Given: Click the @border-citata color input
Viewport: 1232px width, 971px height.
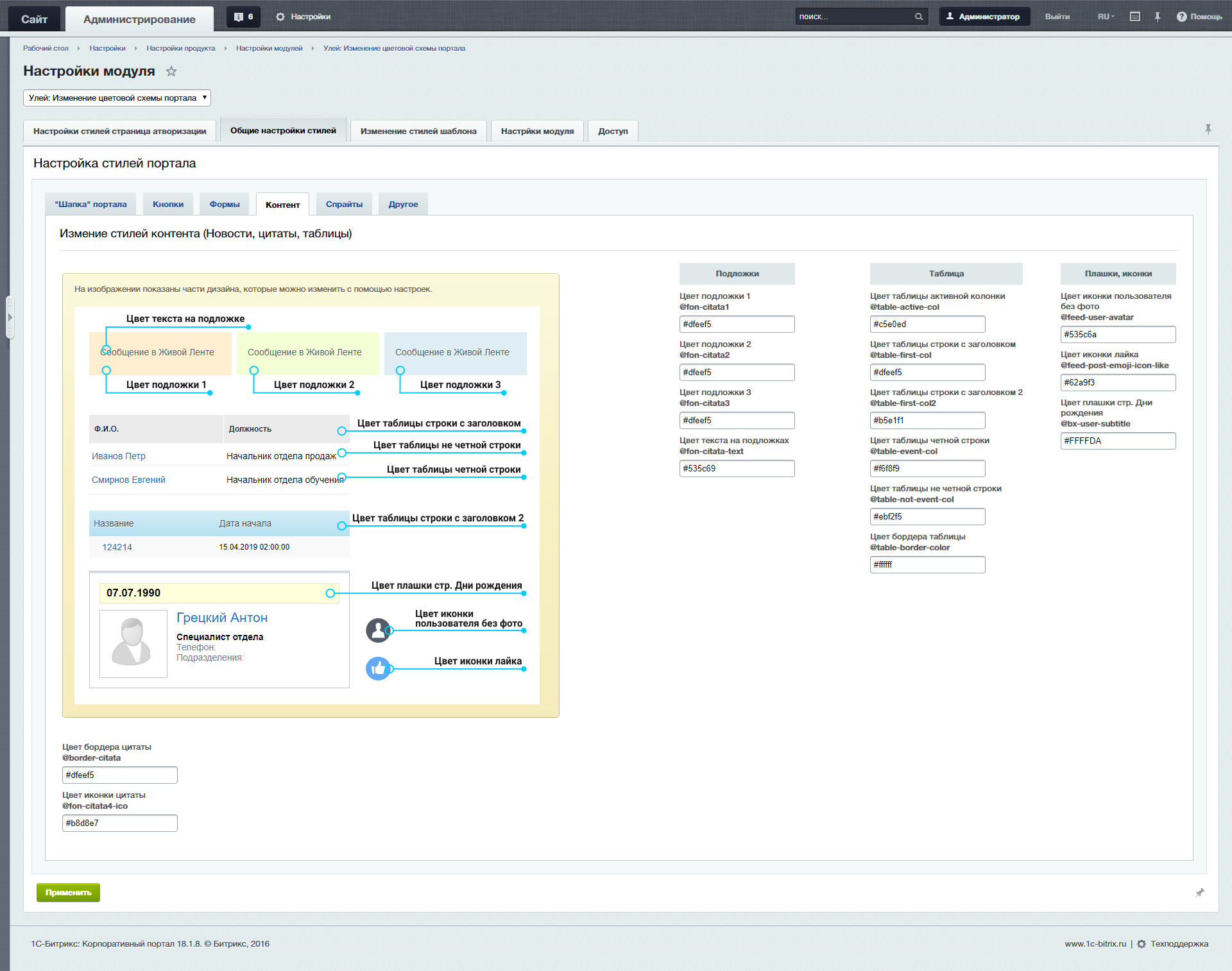Looking at the screenshot, I should [119, 775].
